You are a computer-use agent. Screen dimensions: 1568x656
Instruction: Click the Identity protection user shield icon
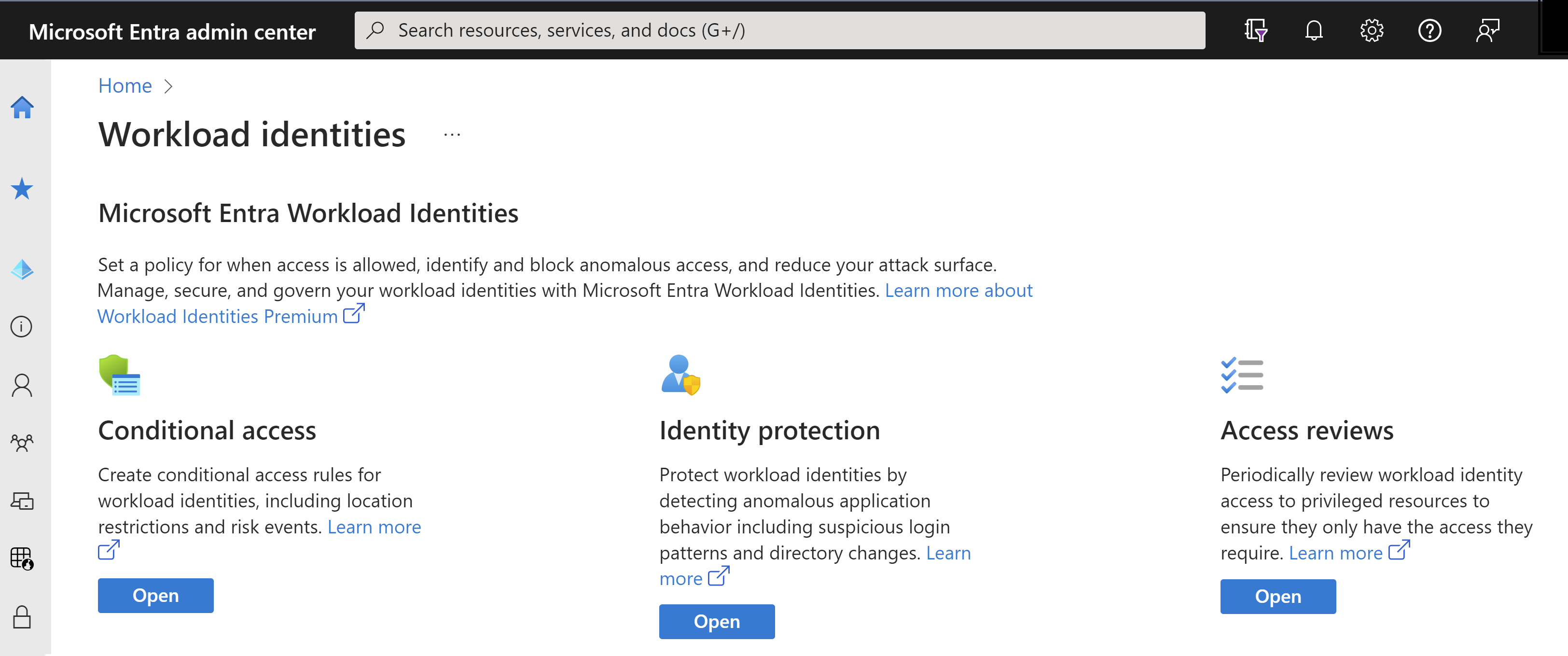pyautogui.click(x=680, y=375)
